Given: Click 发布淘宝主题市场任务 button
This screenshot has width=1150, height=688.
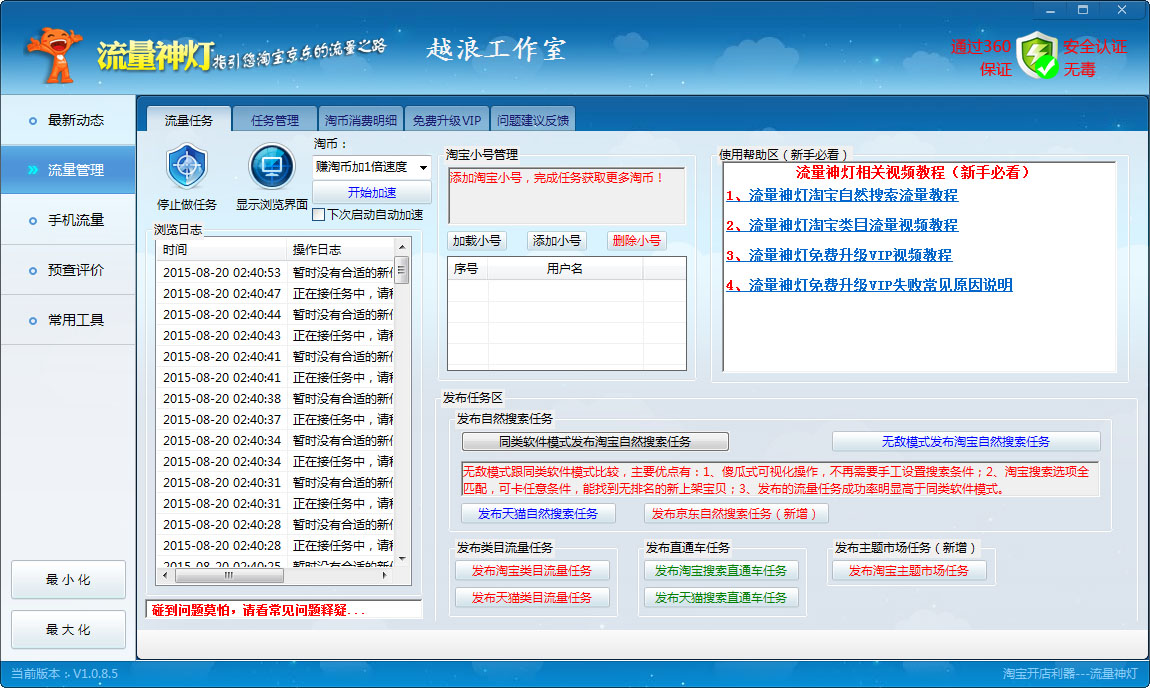Looking at the screenshot, I should pyautogui.click(x=909, y=571).
